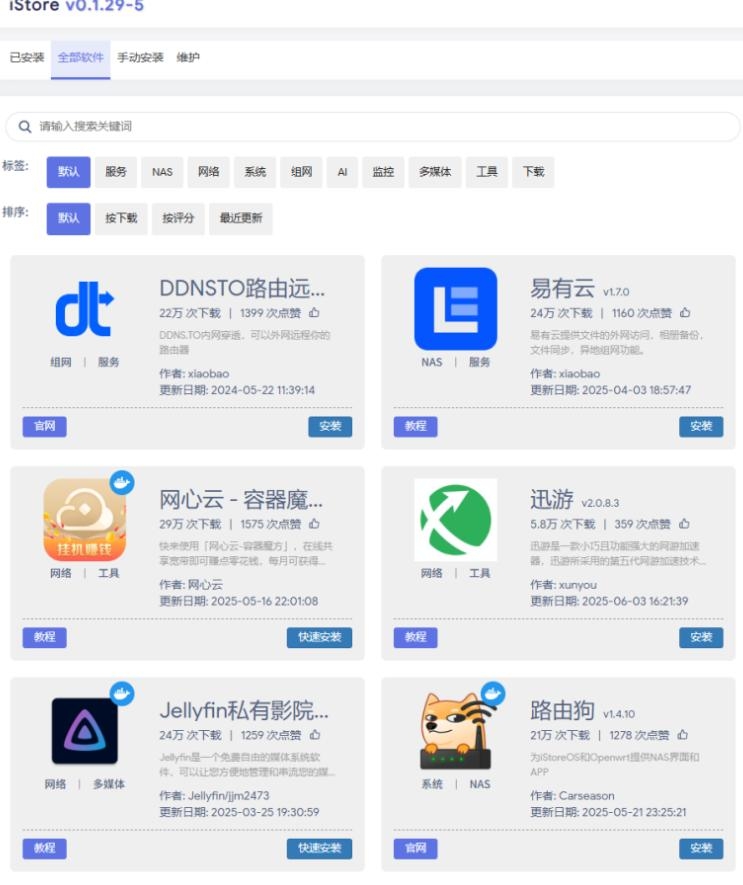Like DDNSTO with the thumbs-up icon
Image resolution: width=743 pixels, height=885 pixels.
point(314,312)
